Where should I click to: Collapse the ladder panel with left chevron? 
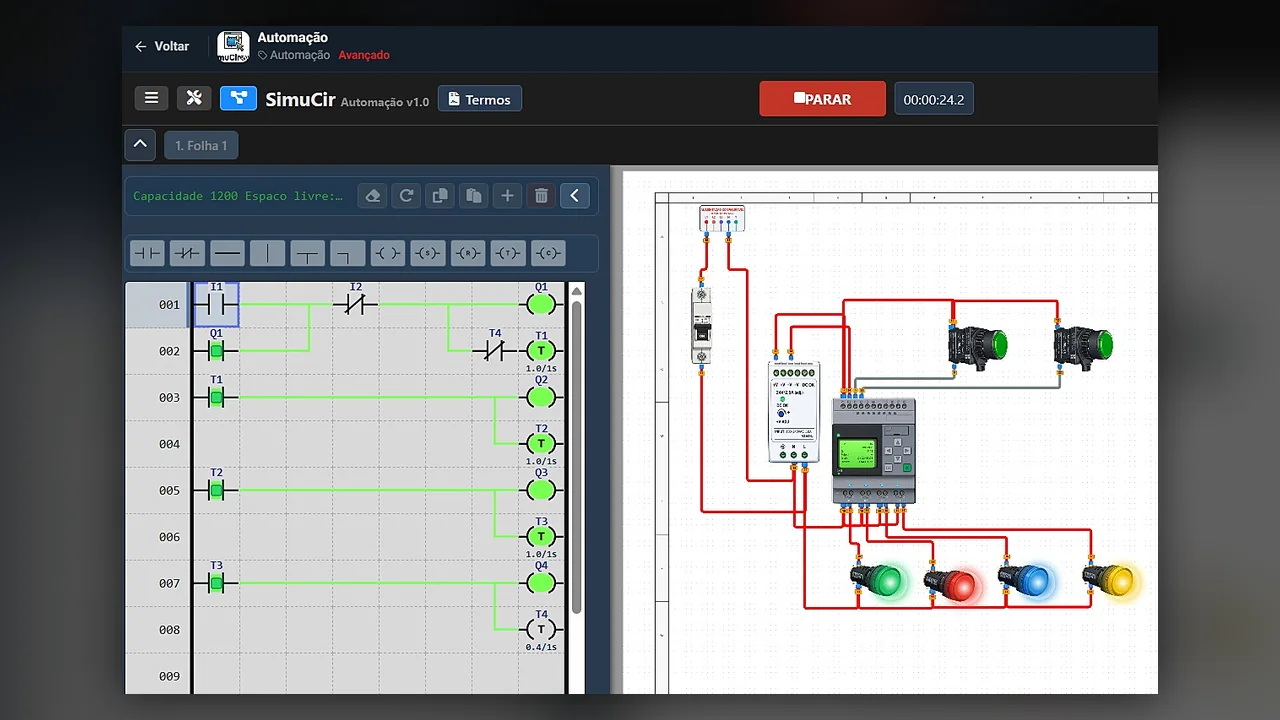tap(574, 196)
